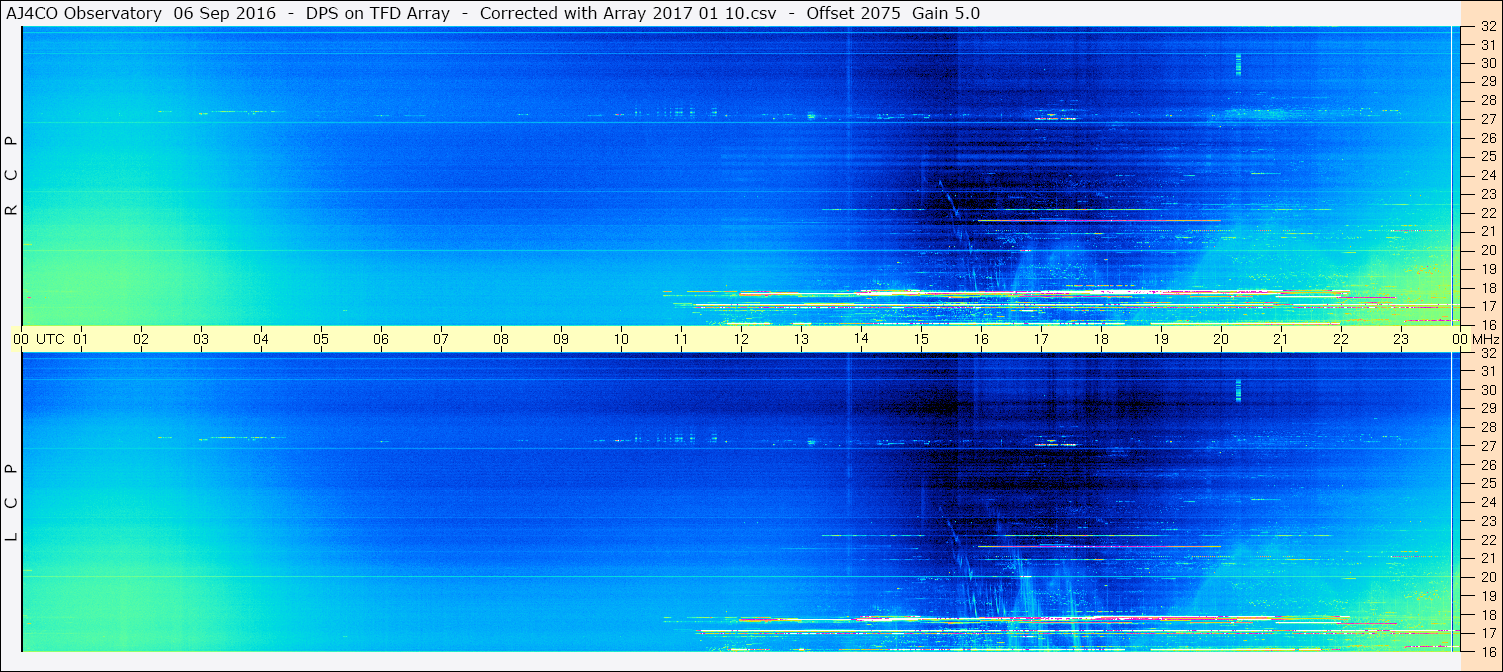Select hour "20" on the UTC axis
This screenshot has width=1503, height=672.
(1221, 339)
